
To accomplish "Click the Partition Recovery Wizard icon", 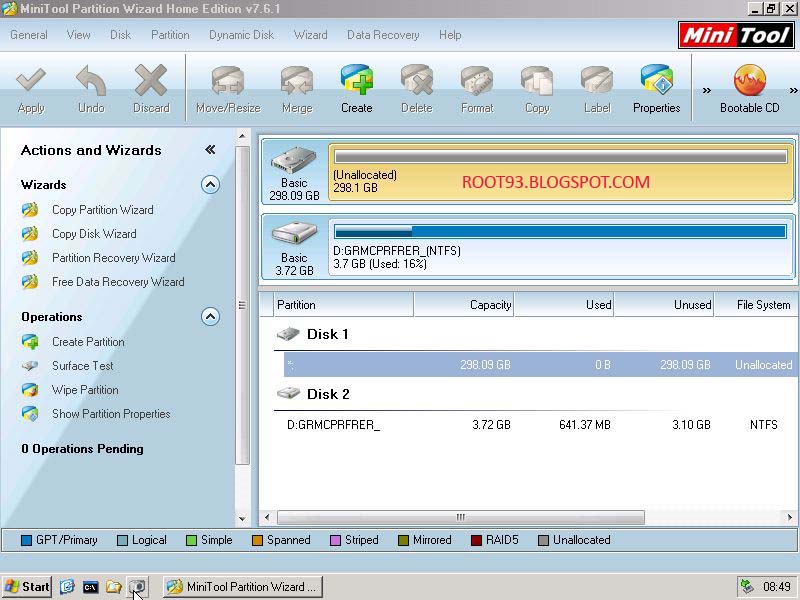I will click(x=30, y=258).
